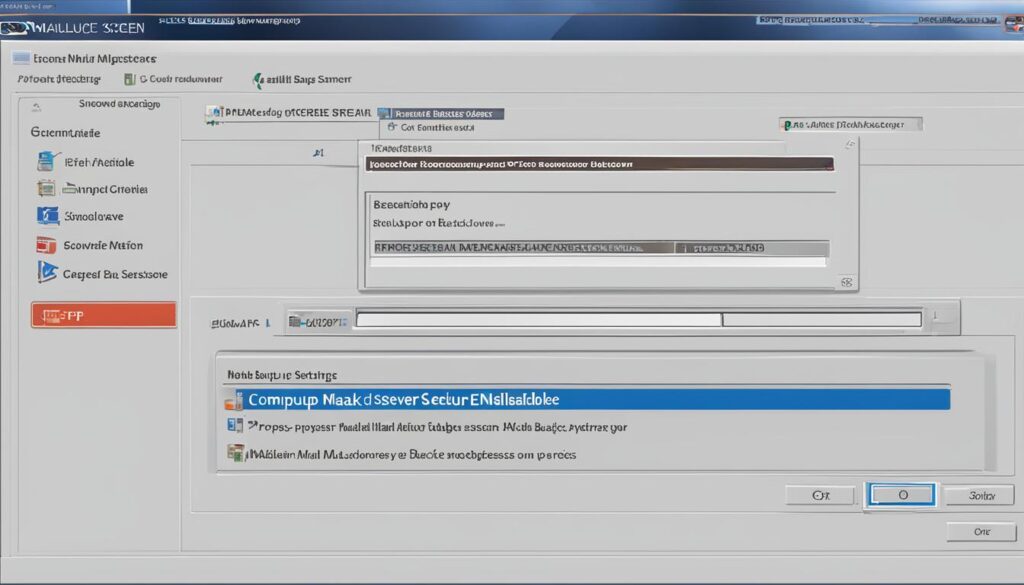Viewport: 1024px width, 585px height.
Task: Click the resize grip icon at the dialog's bottom-right
Action: tap(847, 282)
